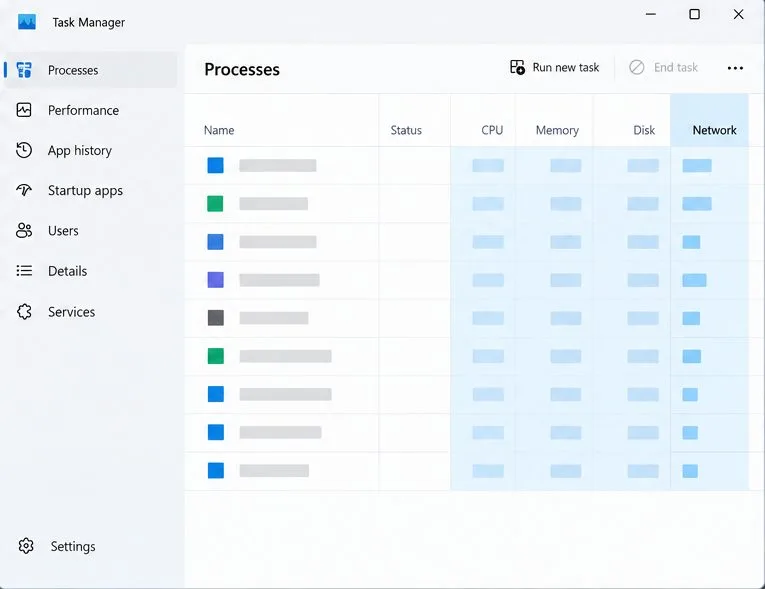Viewport: 765px width, 589px height.
Task: Maximize the Task Manager window
Action: (x=694, y=14)
